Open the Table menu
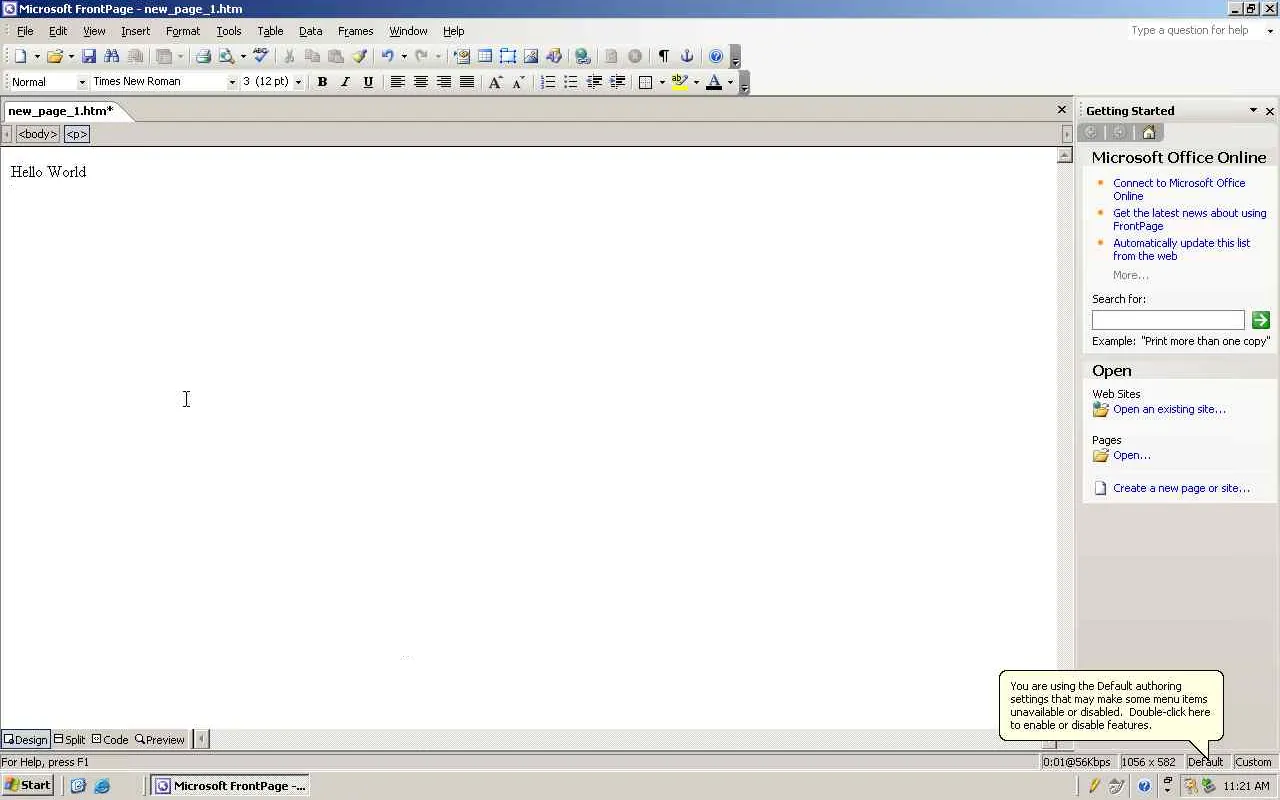 pyautogui.click(x=270, y=31)
